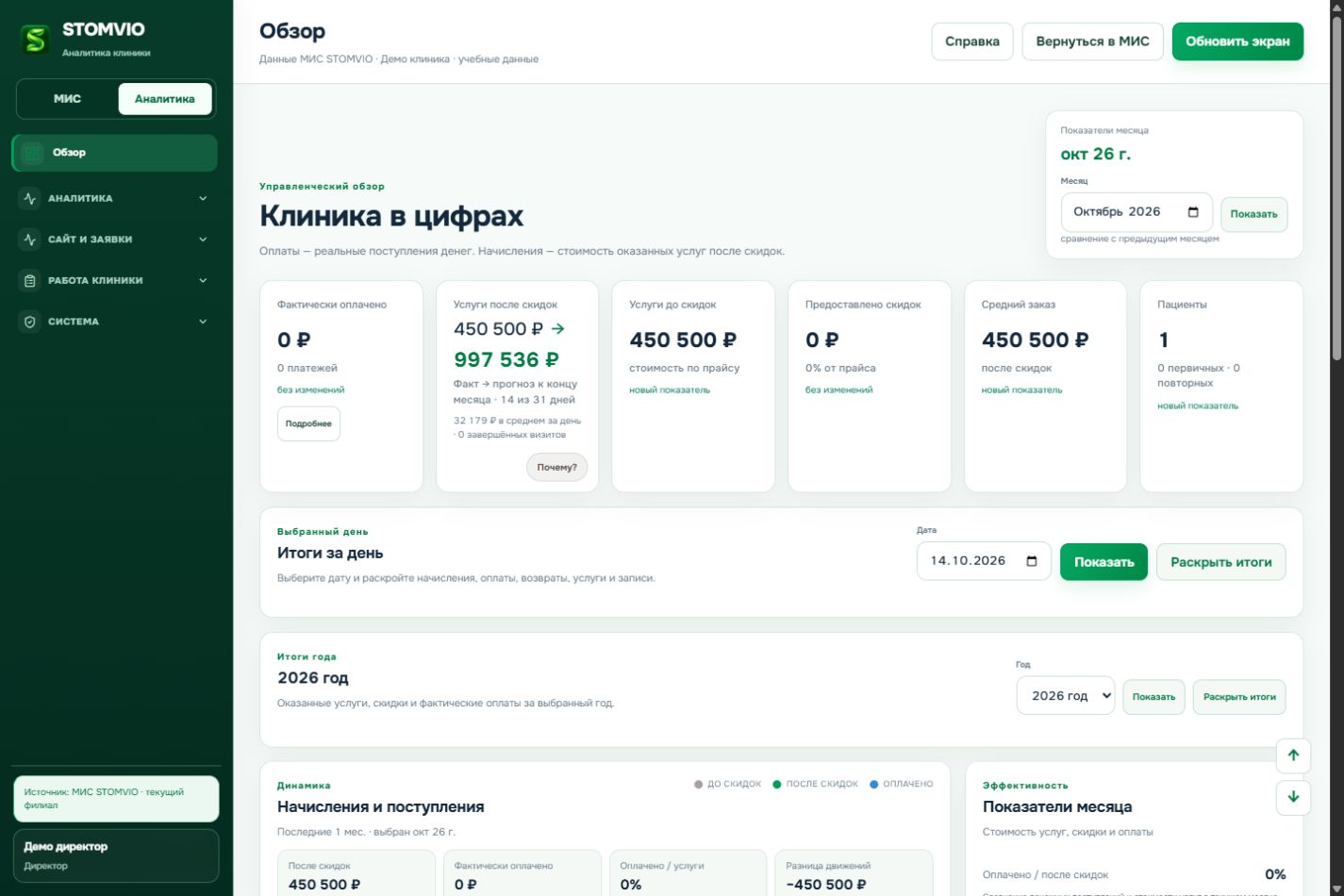Click the scroll-up arrow button
Screen dimensions: 1344x896
1293,755
